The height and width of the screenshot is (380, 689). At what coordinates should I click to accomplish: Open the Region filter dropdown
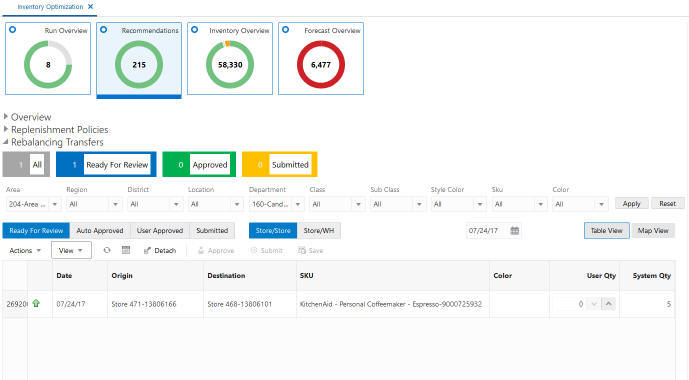pyautogui.click(x=116, y=204)
